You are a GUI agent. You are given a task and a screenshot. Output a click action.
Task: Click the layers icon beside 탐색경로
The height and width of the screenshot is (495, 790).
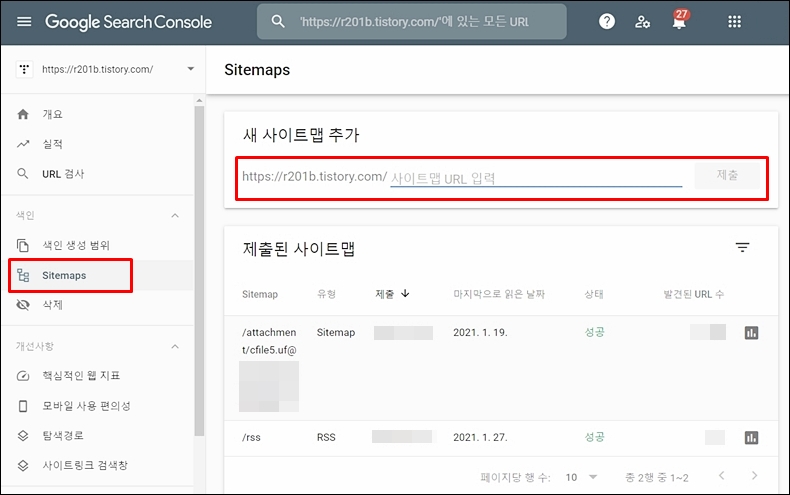[23, 436]
